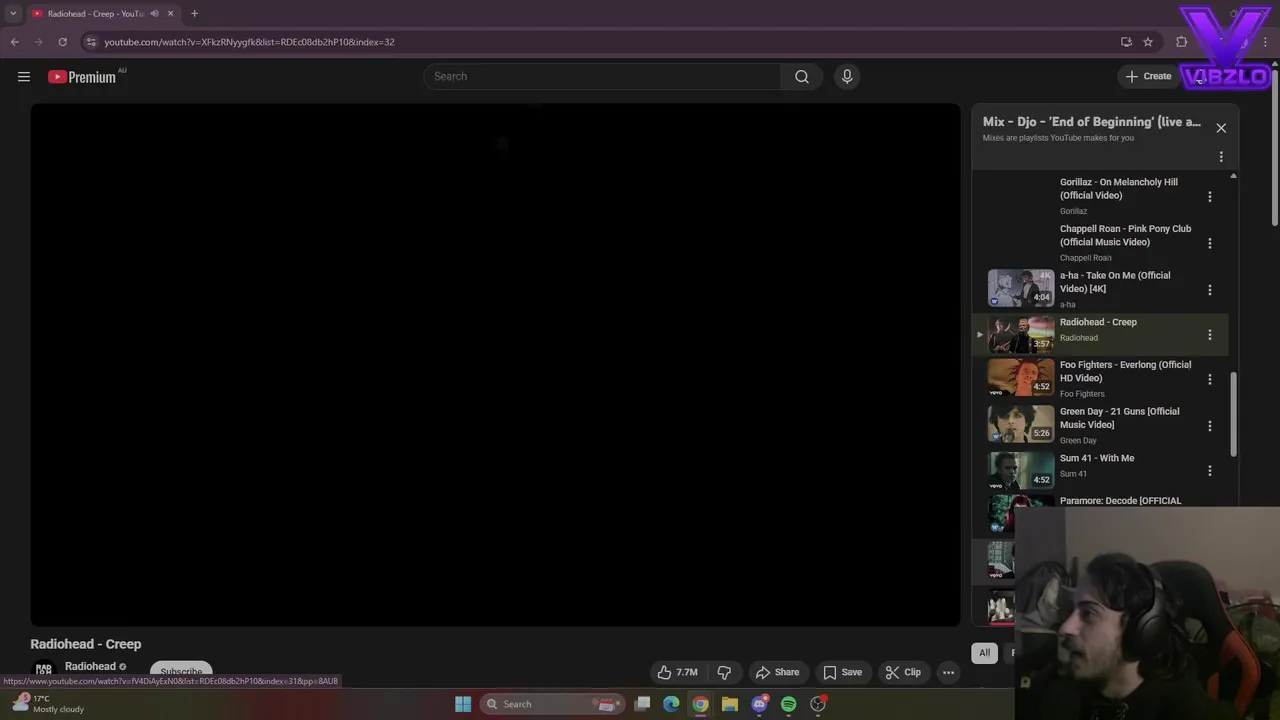Open Spotify from the taskbar
Screen dimensions: 1280x720
[788, 704]
